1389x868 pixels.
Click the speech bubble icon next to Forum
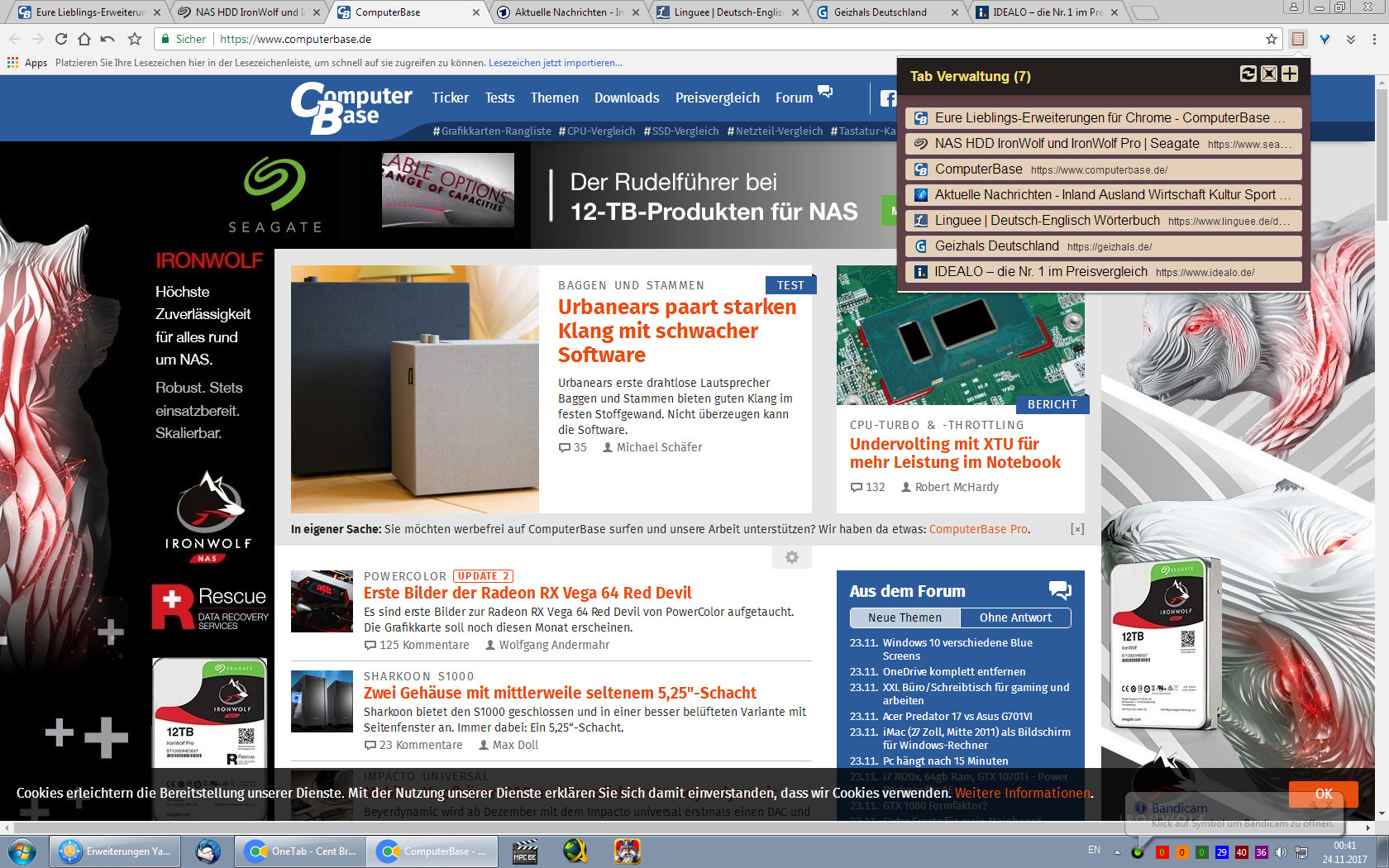[x=825, y=92]
